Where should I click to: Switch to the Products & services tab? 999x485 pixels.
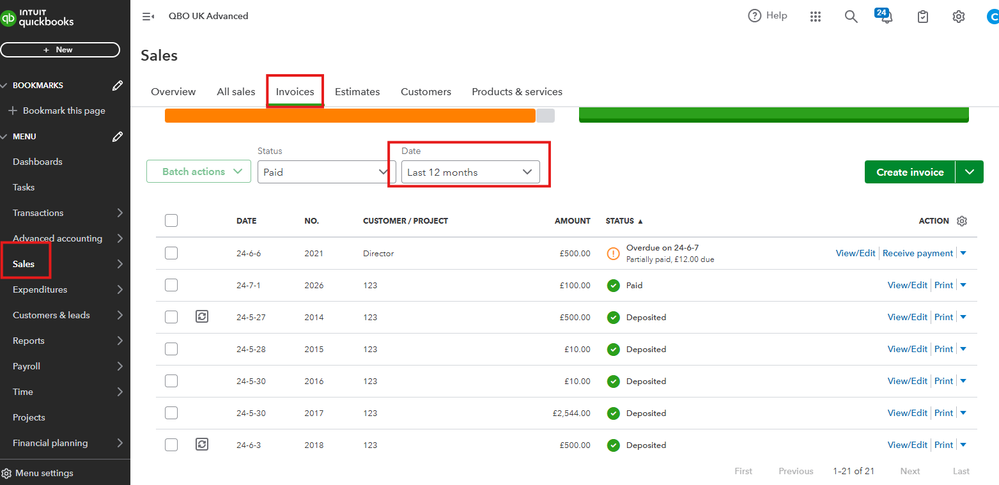(517, 92)
